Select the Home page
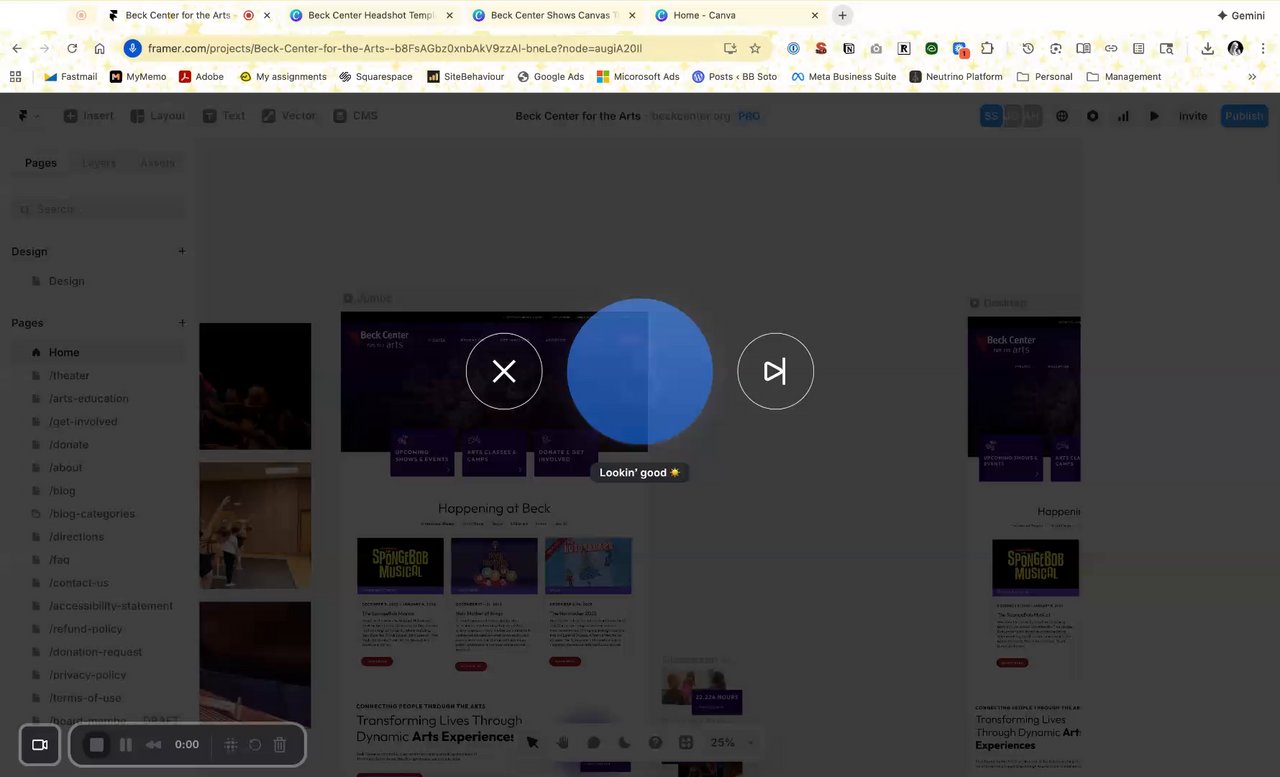Screen dimensions: 1280x777 (x=98, y=352)
